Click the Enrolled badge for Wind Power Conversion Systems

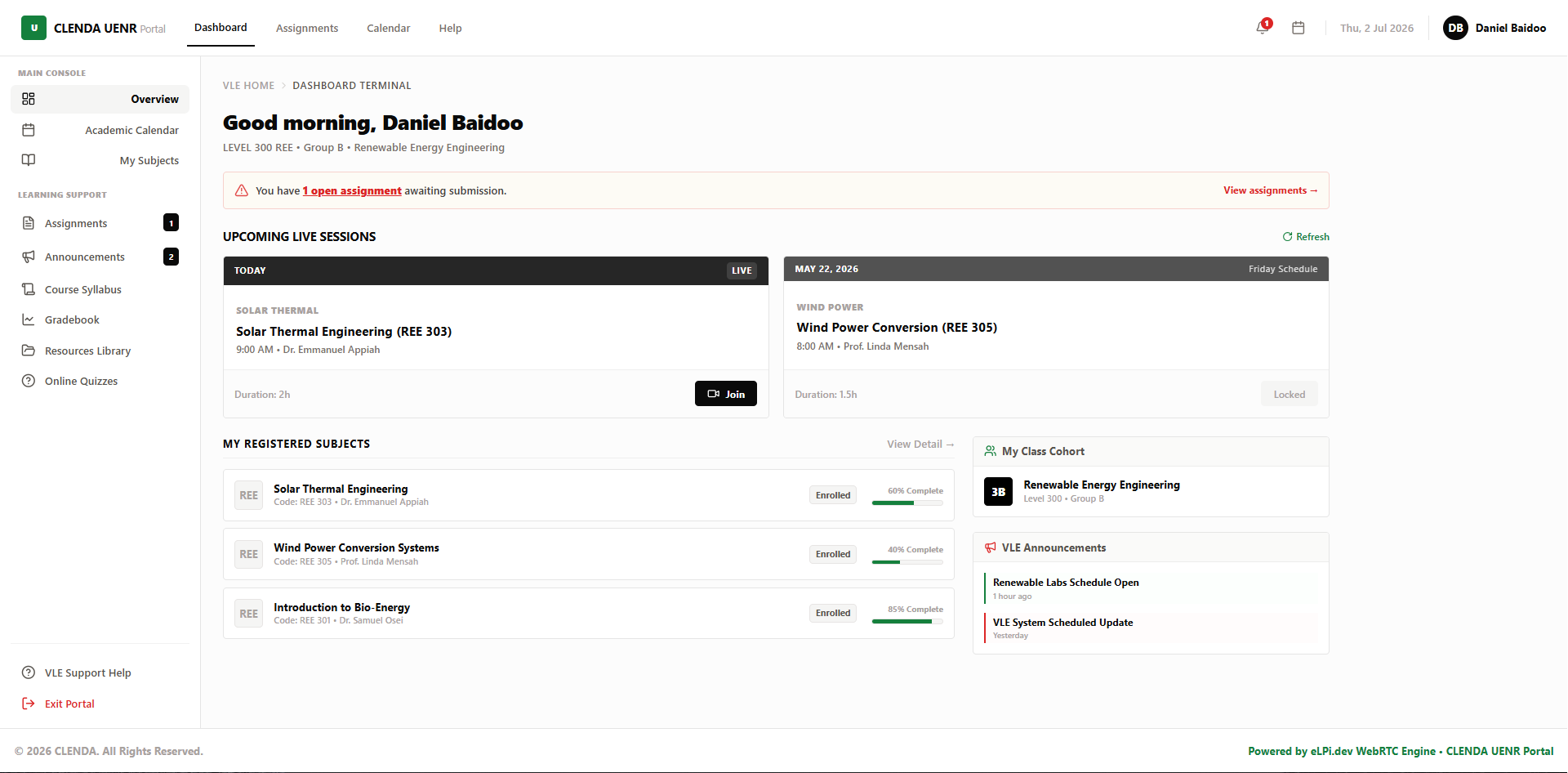[833, 554]
